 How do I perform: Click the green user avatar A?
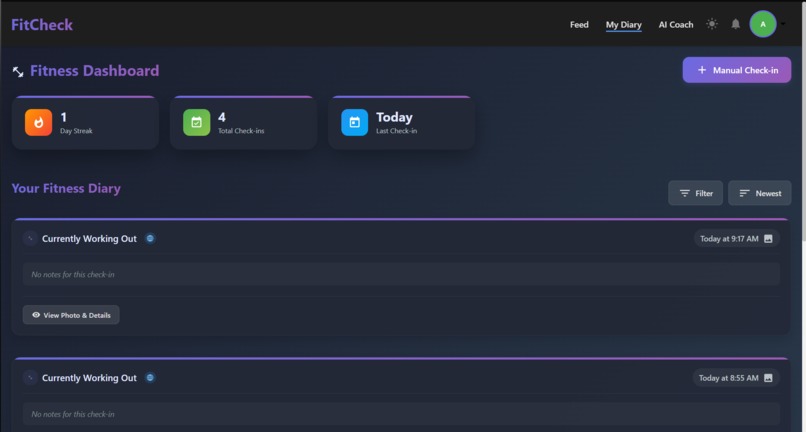(x=763, y=24)
